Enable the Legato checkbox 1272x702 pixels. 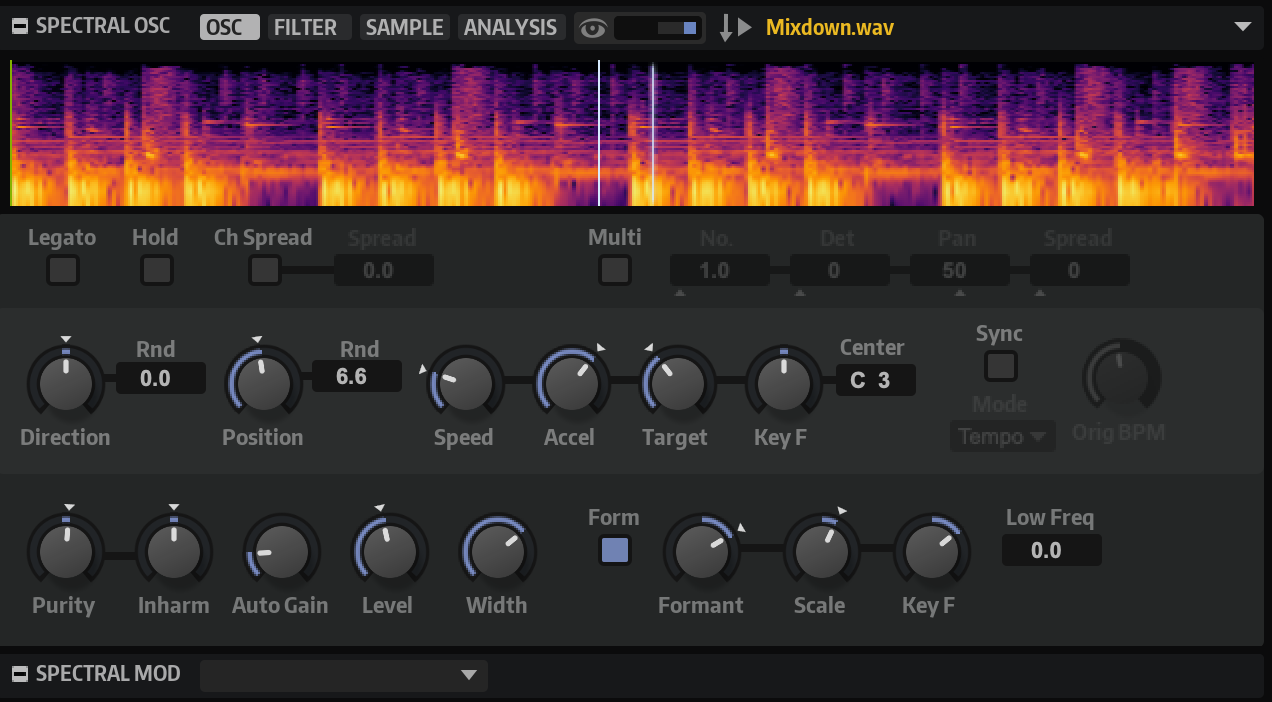64,270
